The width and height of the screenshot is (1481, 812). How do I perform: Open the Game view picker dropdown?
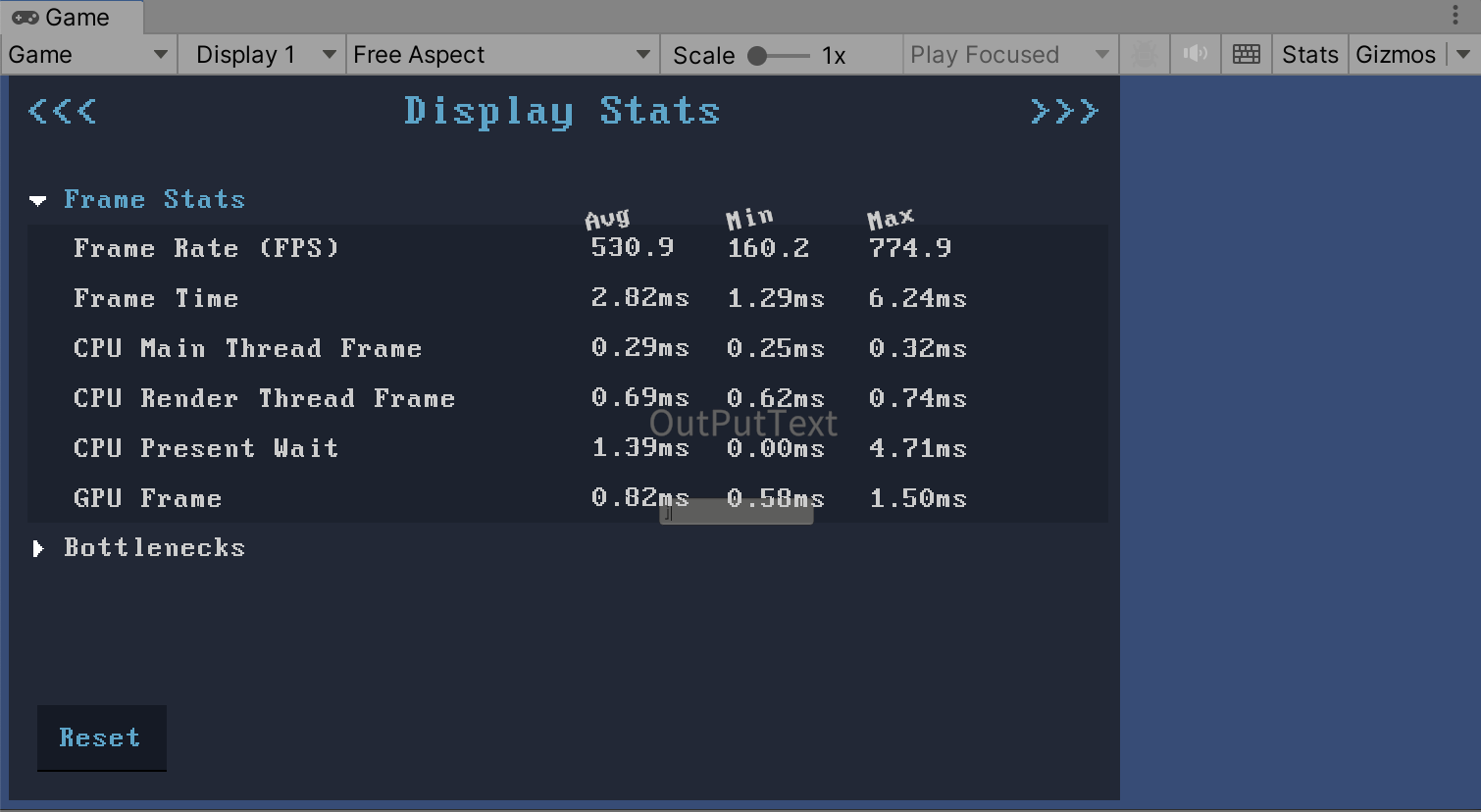pos(86,54)
